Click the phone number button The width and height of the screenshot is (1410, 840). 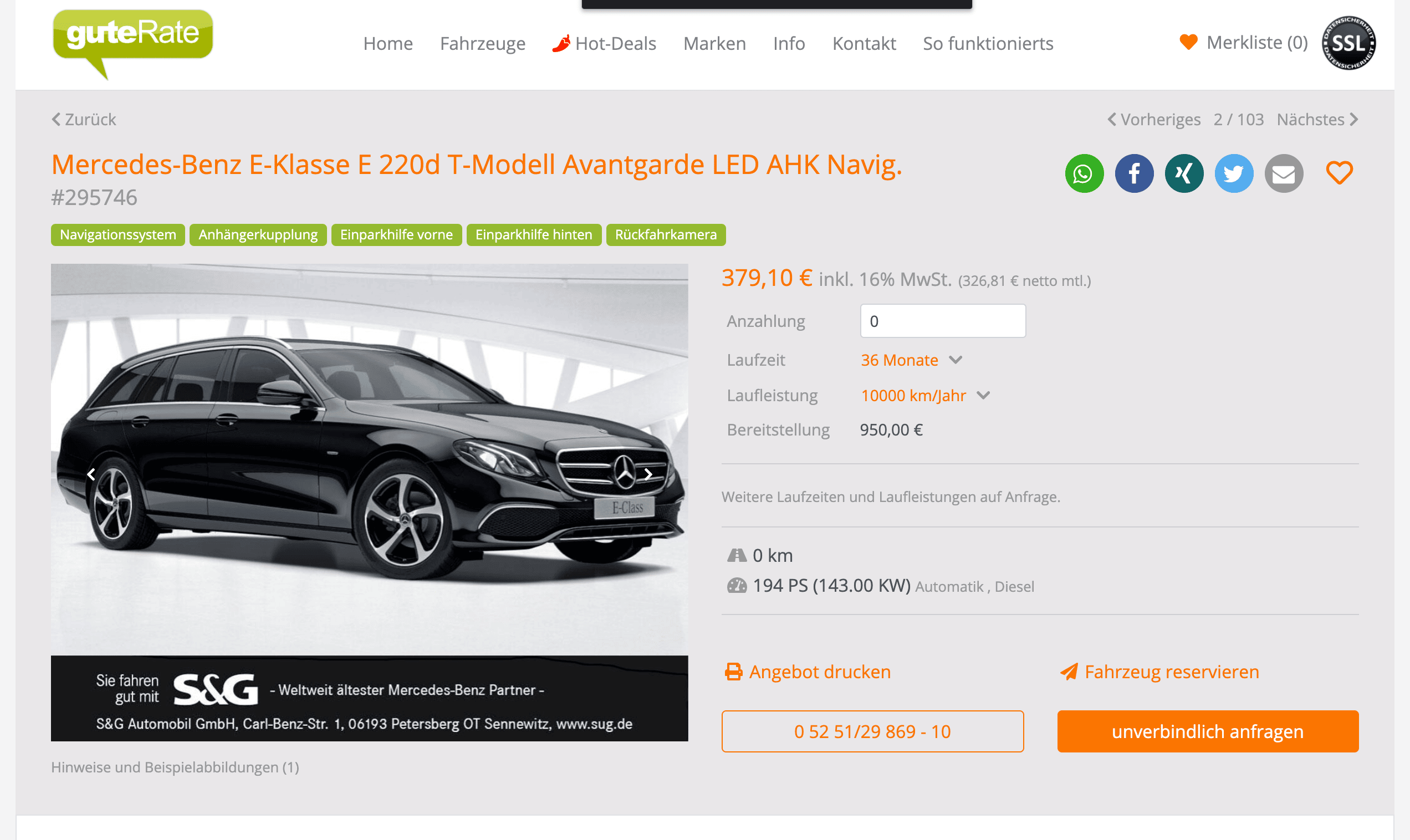(x=872, y=731)
